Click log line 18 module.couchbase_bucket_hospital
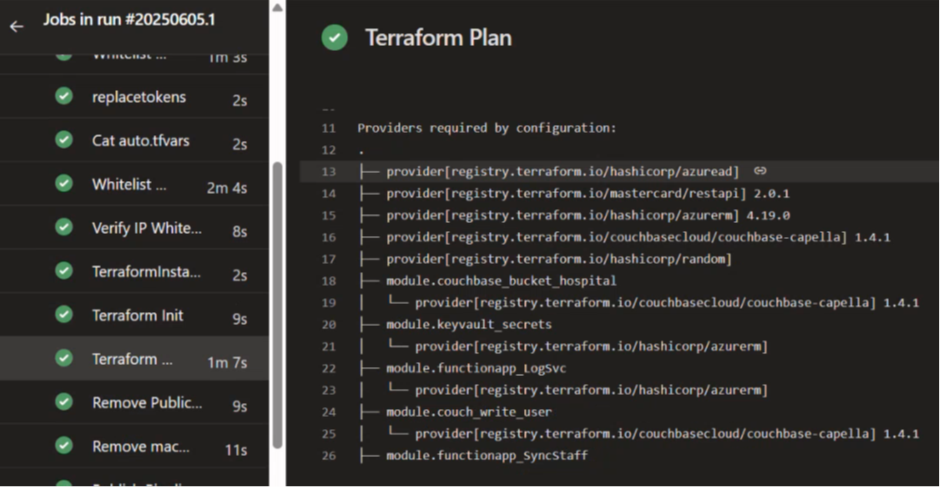940x487 pixels. coord(501,281)
